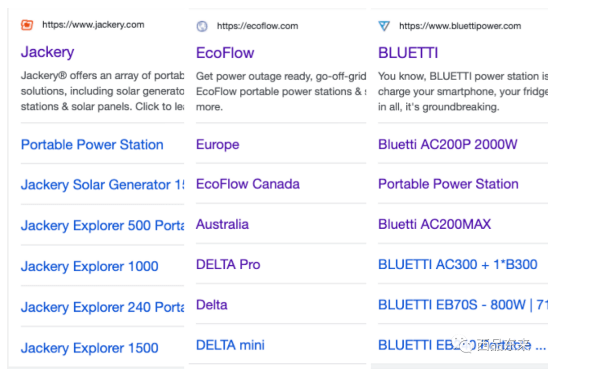Visit the EcoFlow Europe sitelink
The image size is (589, 379).
tap(217, 145)
